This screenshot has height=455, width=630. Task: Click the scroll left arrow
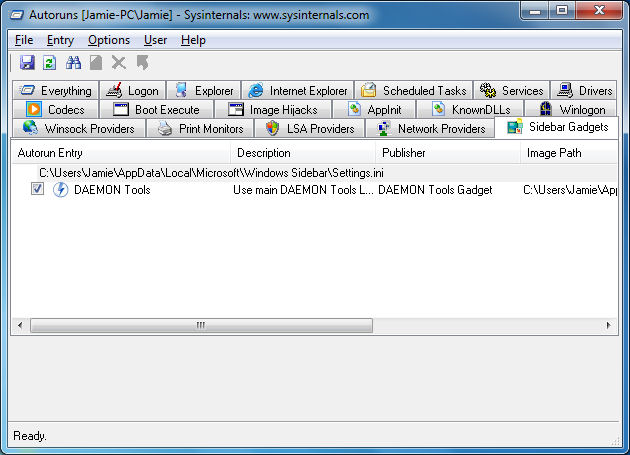click(20, 325)
